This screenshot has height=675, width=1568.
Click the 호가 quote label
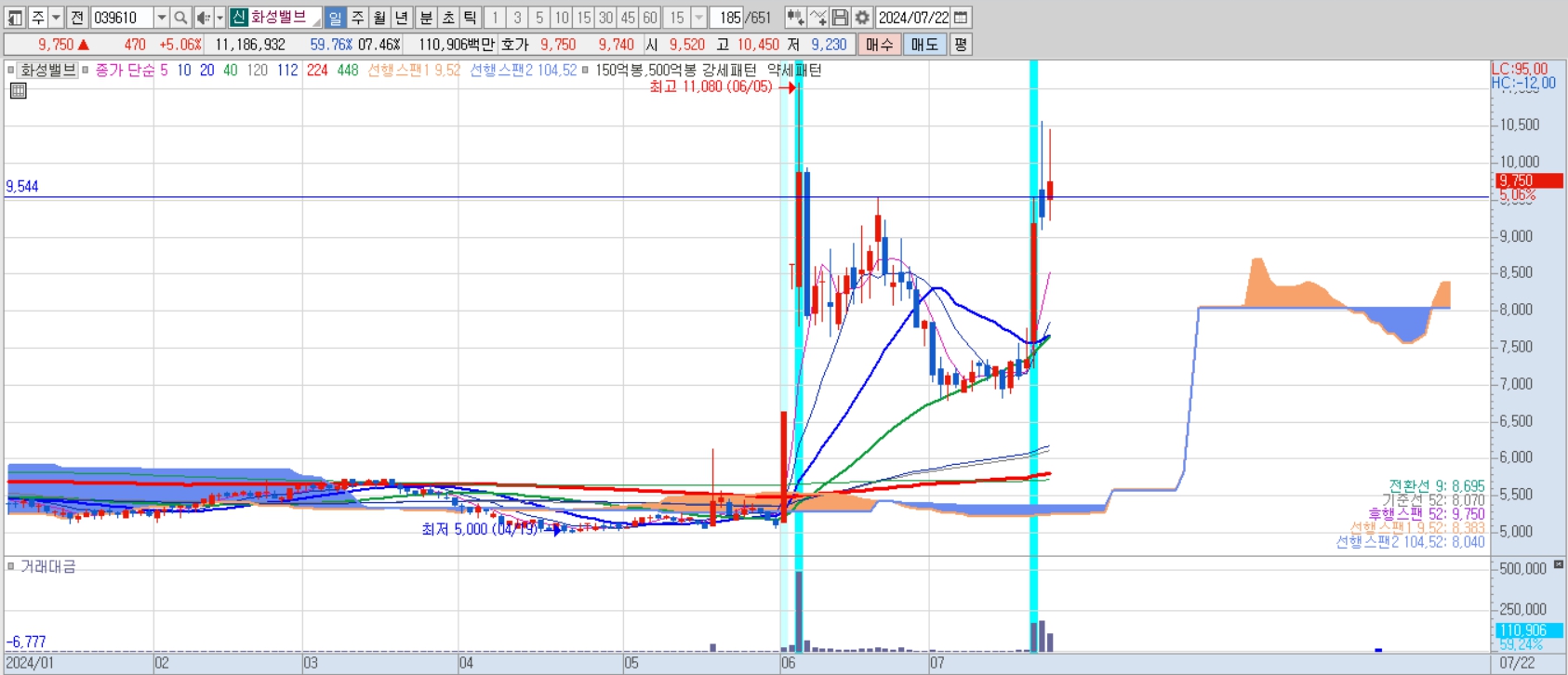pyautogui.click(x=514, y=45)
